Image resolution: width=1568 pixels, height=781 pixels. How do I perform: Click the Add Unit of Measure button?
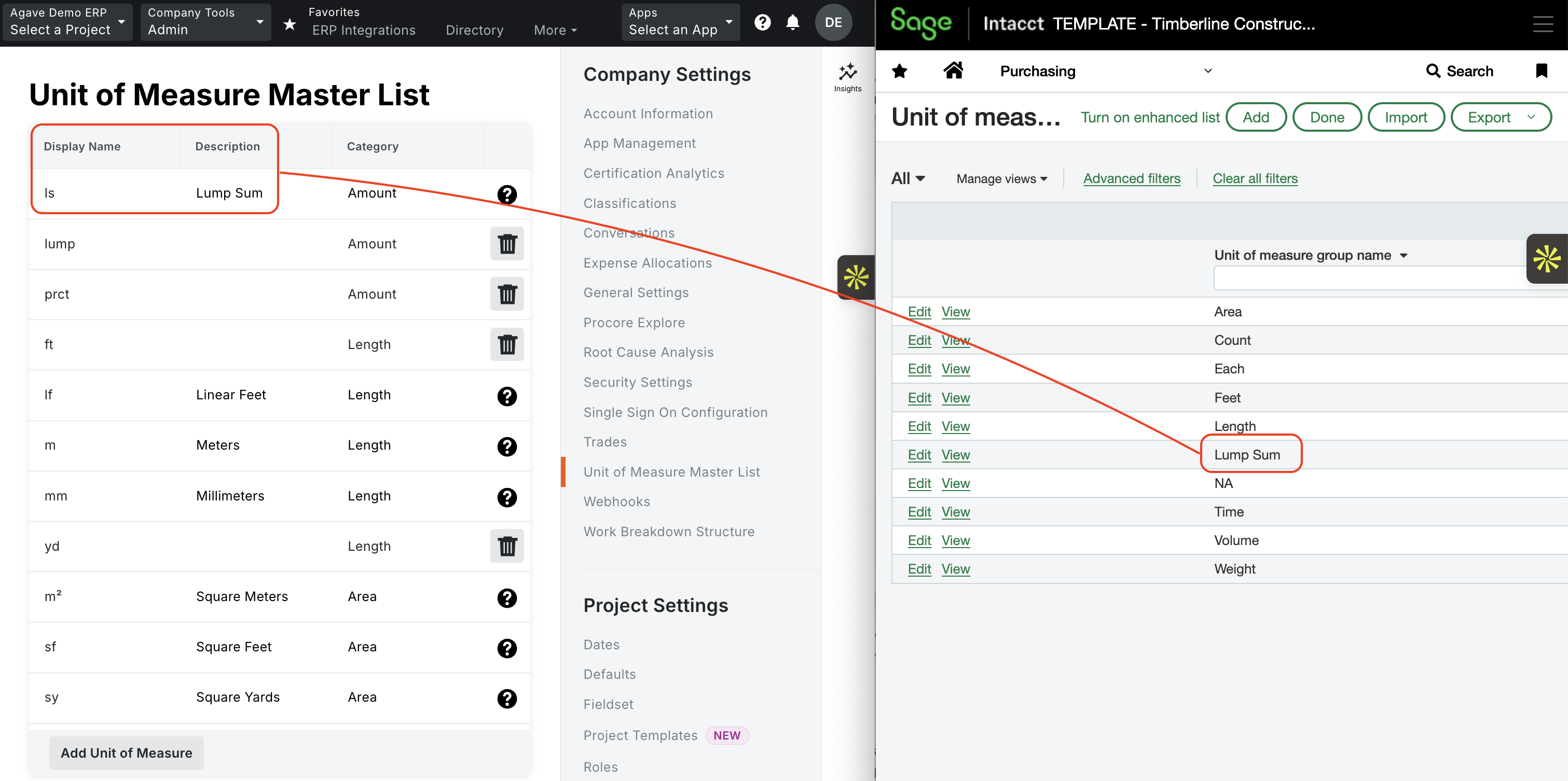[x=126, y=752]
